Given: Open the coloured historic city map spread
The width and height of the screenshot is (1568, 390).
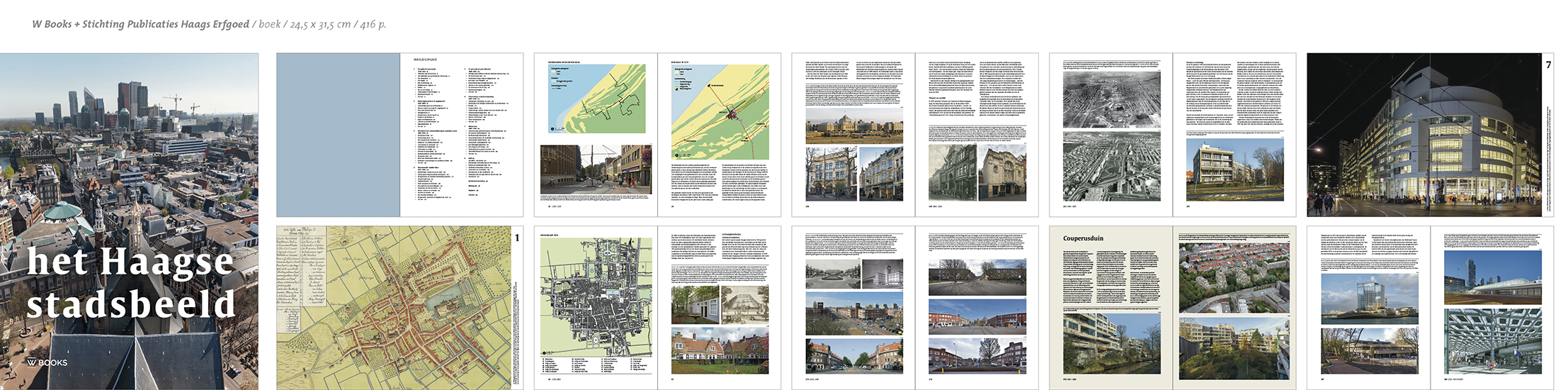Looking at the screenshot, I should (x=394, y=308).
